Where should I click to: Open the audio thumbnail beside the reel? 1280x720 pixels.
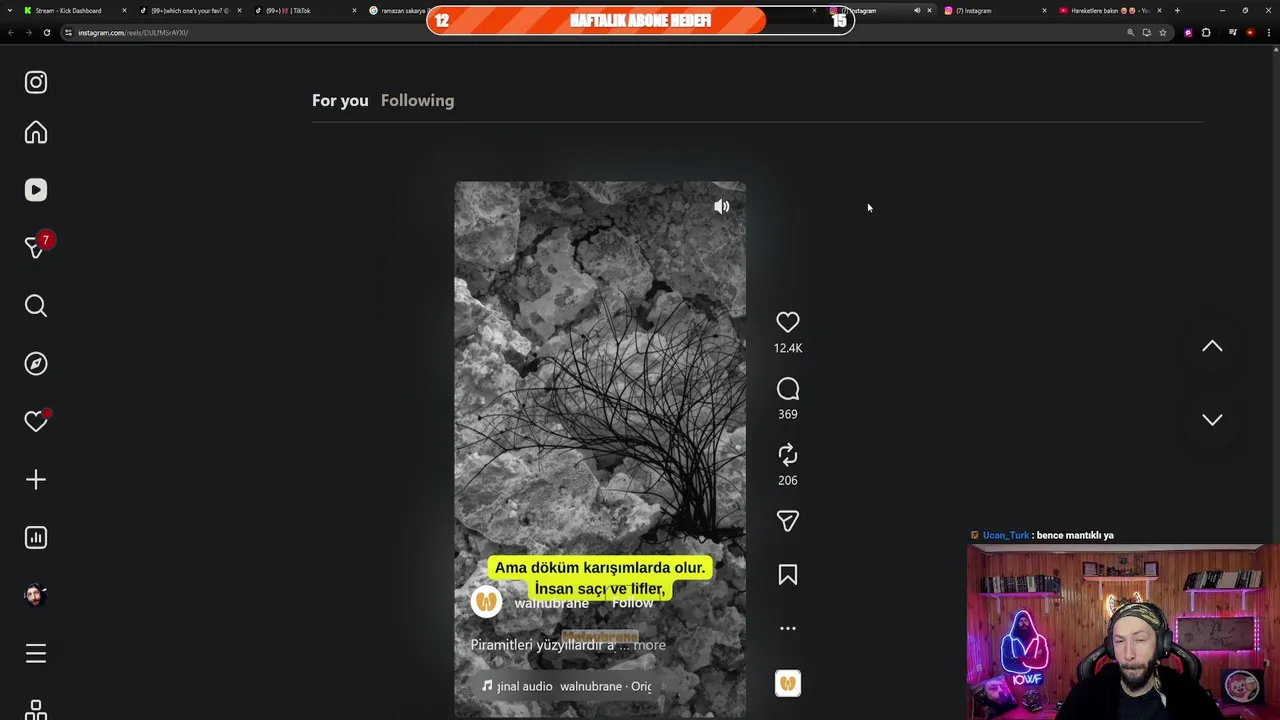tap(788, 684)
